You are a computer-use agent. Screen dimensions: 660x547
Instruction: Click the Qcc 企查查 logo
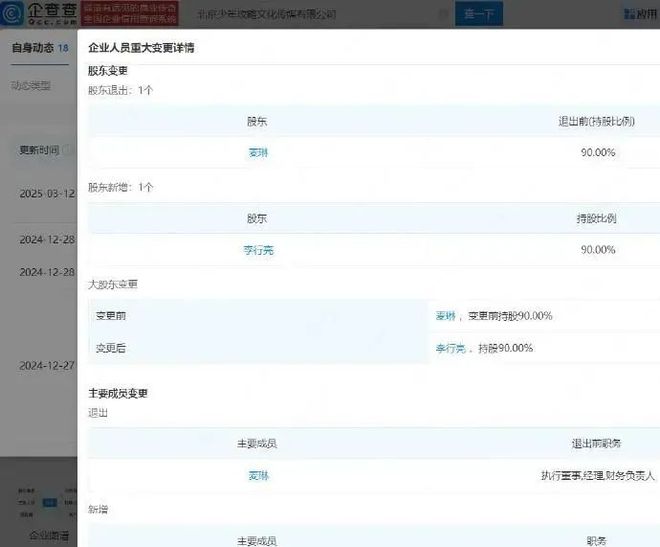pyautogui.click(x=39, y=13)
